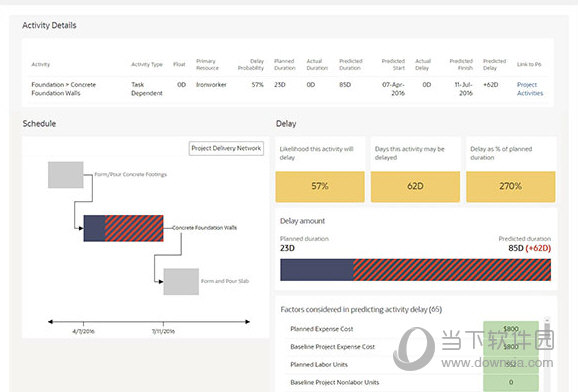The height and width of the screenshot is (392, 578).
Task: Click the Primary Resource column header
Action: pos(207,65)
